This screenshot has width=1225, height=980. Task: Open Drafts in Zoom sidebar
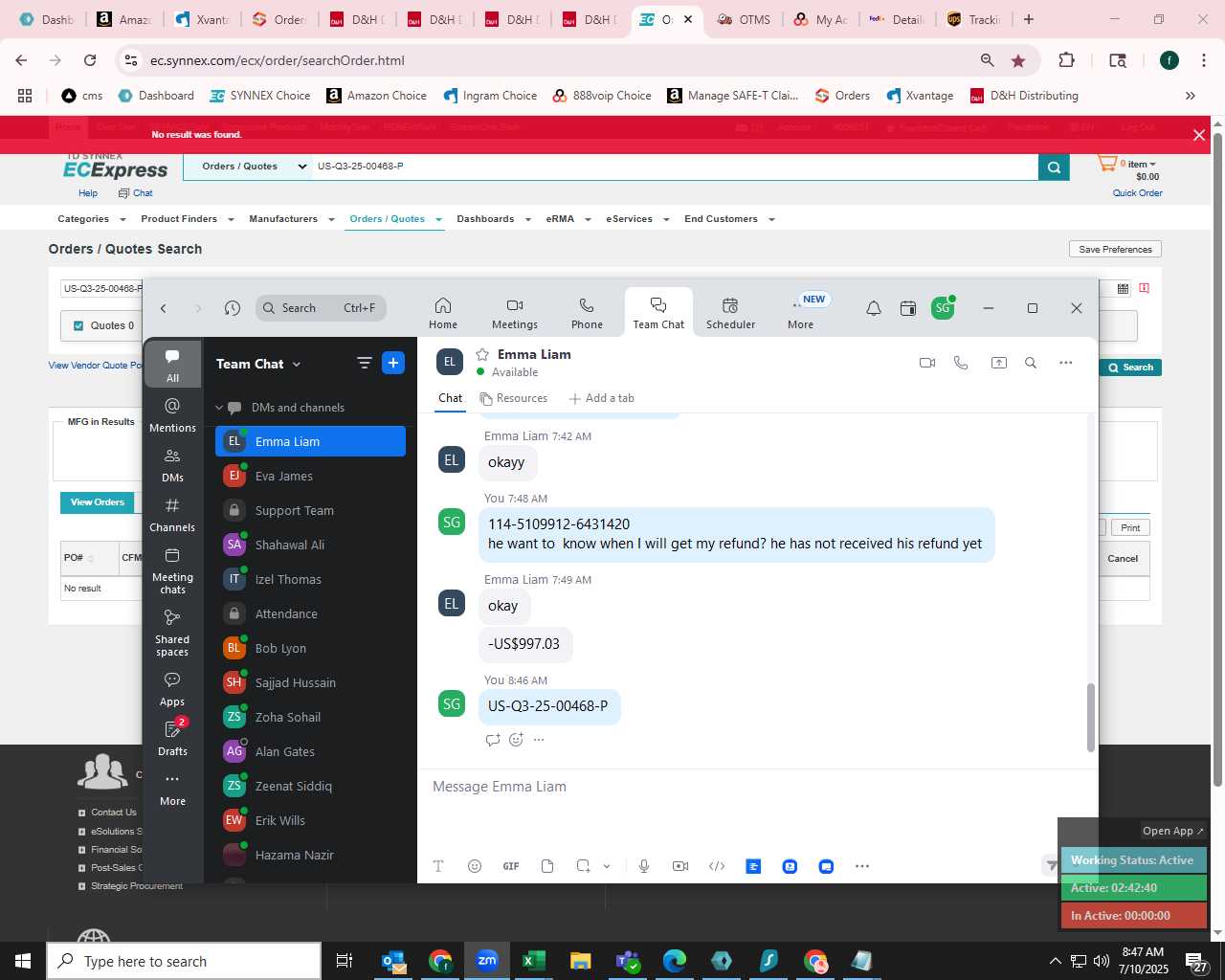172,738
